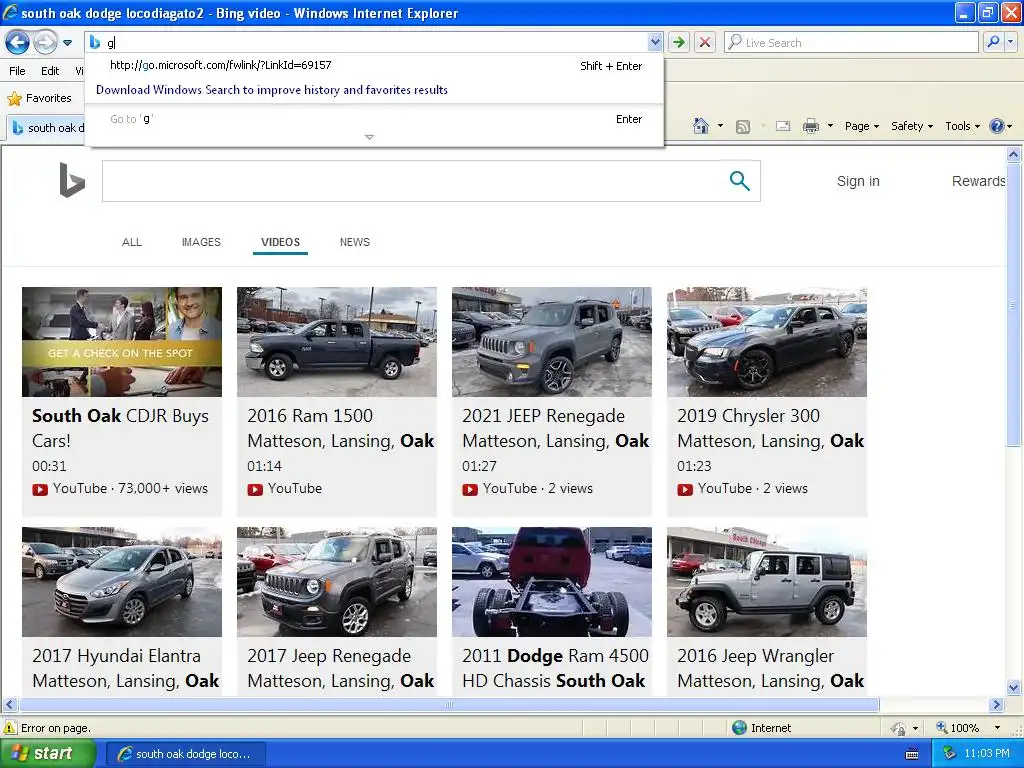Select the VIDEOS tab

click(x=281, y=242)
